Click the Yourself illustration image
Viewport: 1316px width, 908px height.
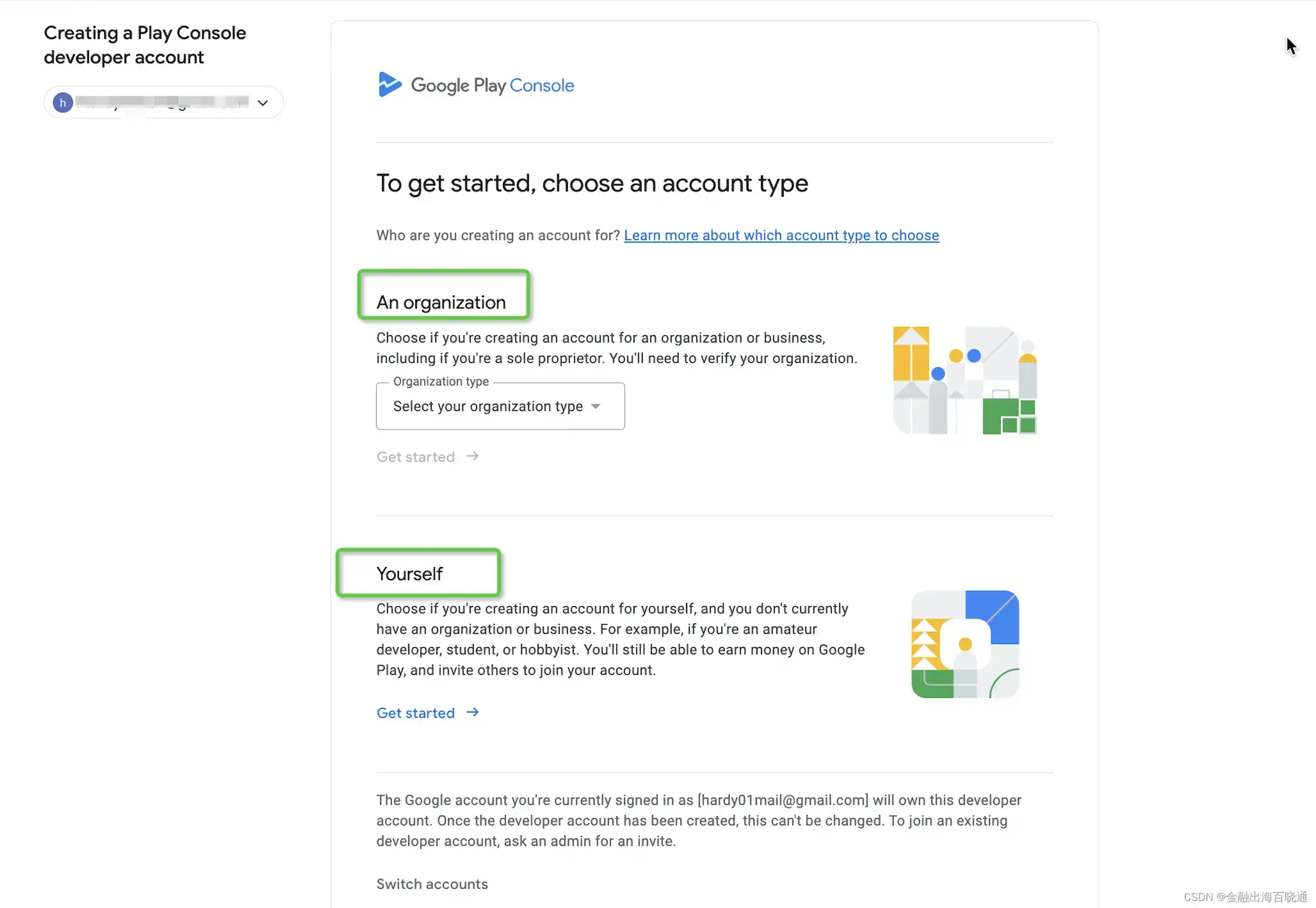point(965,644)
